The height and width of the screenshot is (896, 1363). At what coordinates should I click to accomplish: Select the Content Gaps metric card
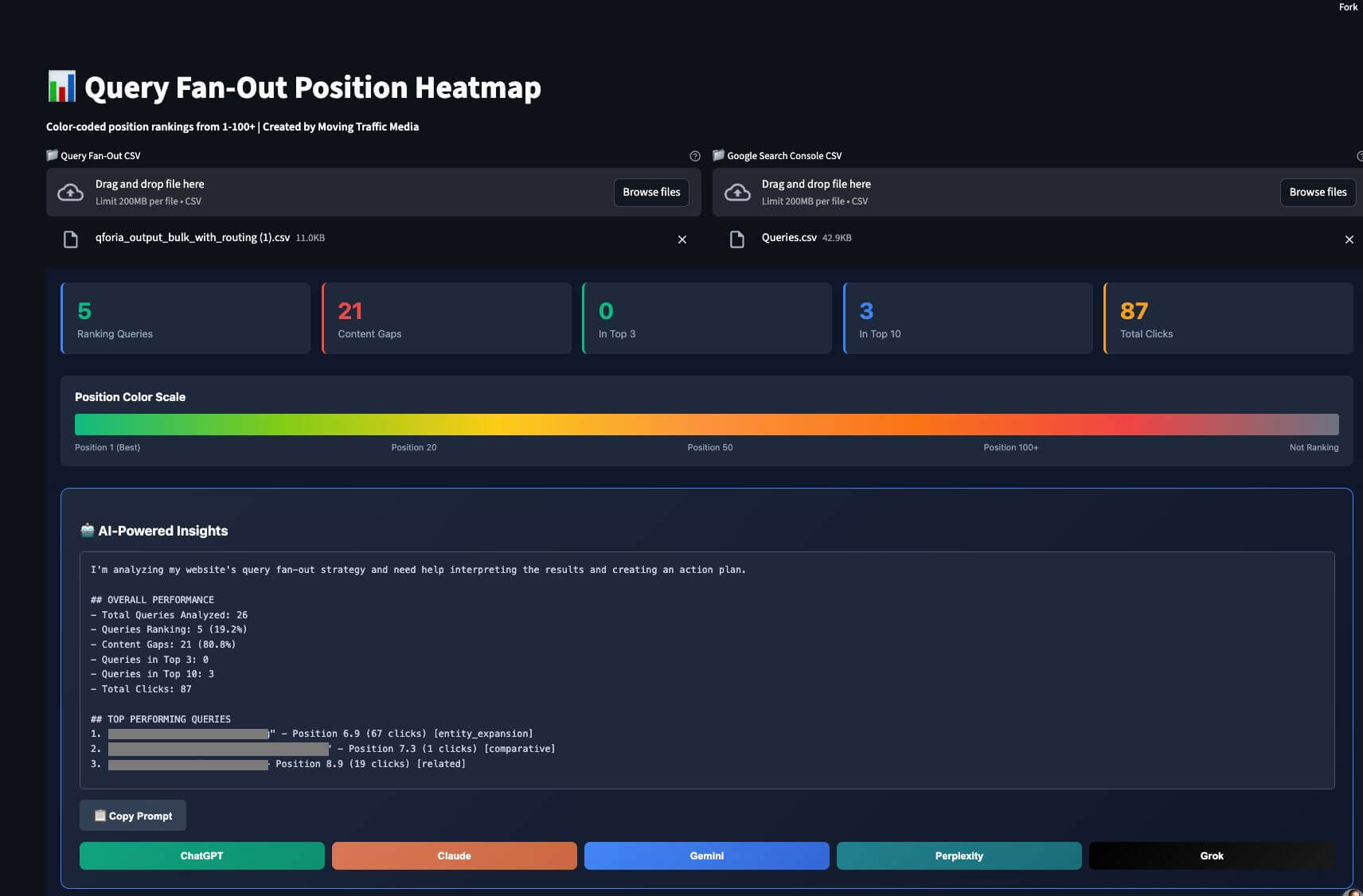446,318
